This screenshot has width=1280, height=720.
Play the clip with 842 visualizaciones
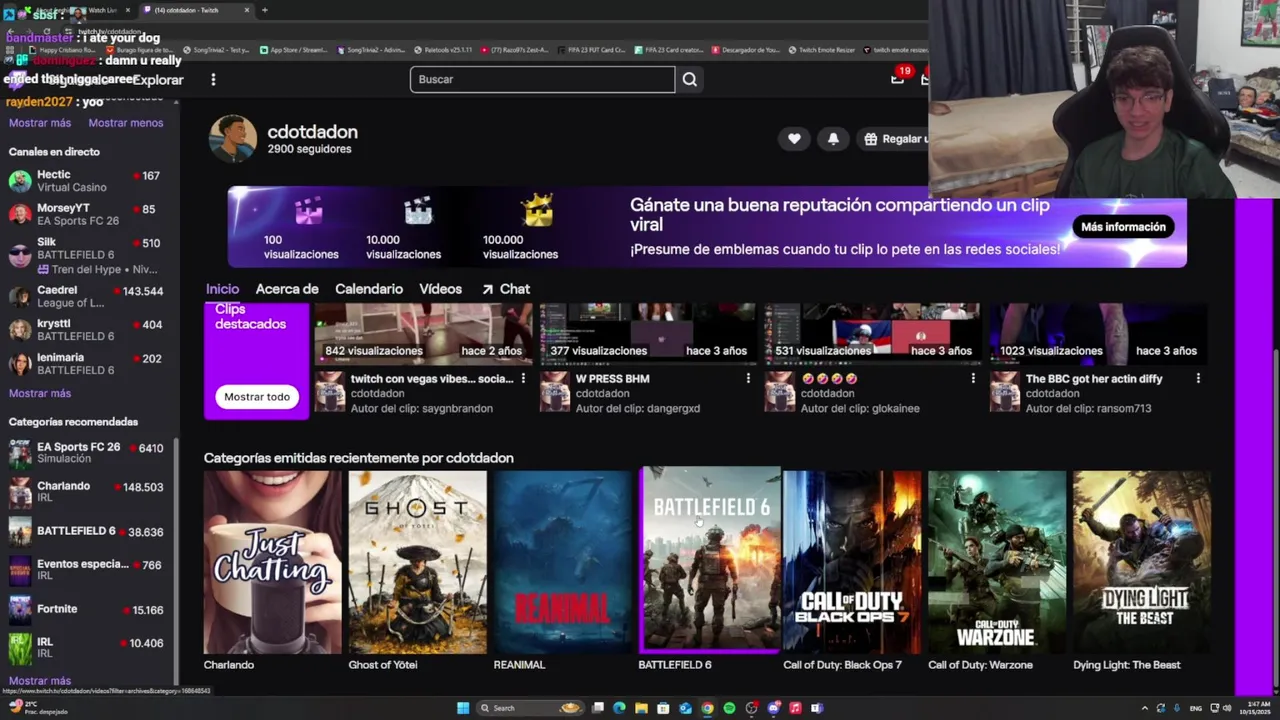pos(423,334)
